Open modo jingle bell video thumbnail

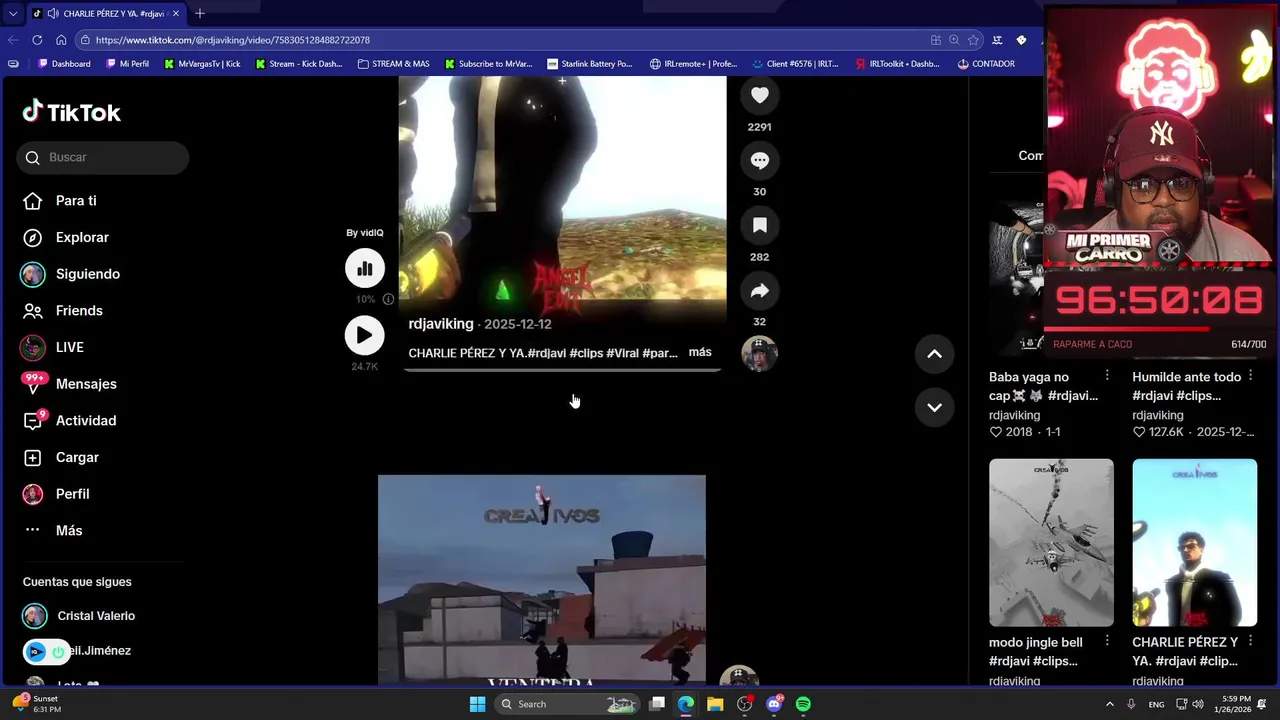pos(1051,543)
